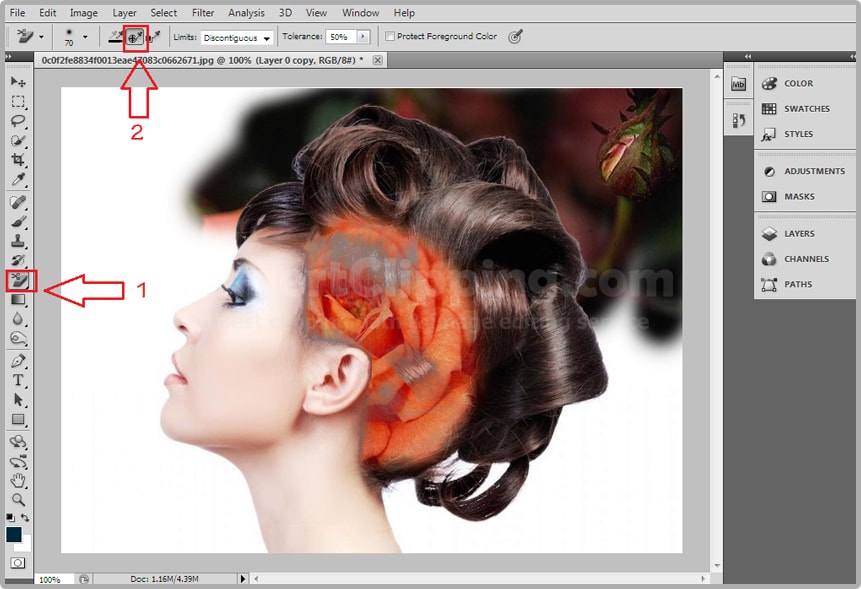Open the Swatches panel

click(806, 109)
